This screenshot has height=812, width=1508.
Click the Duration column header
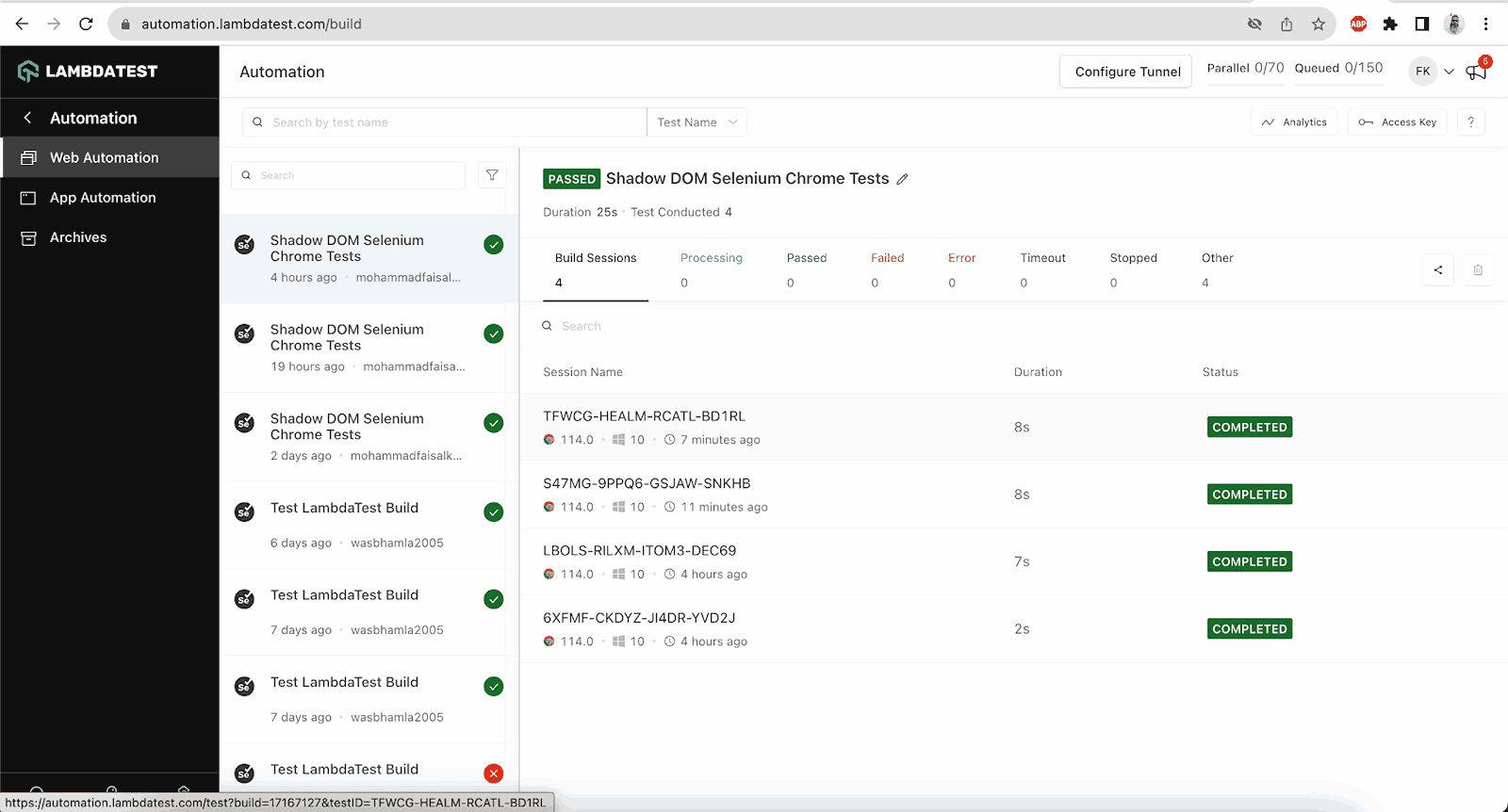point(1038,372)
